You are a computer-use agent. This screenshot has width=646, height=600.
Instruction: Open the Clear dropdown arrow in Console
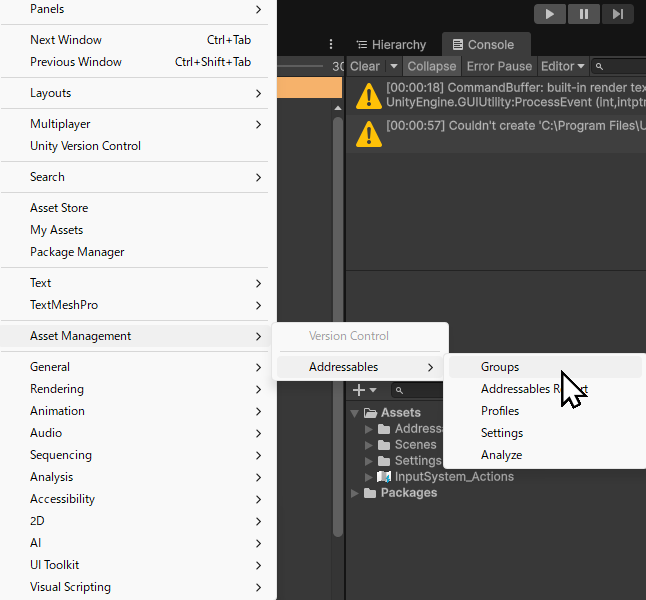pyautogui.click(x=394, y=67)
